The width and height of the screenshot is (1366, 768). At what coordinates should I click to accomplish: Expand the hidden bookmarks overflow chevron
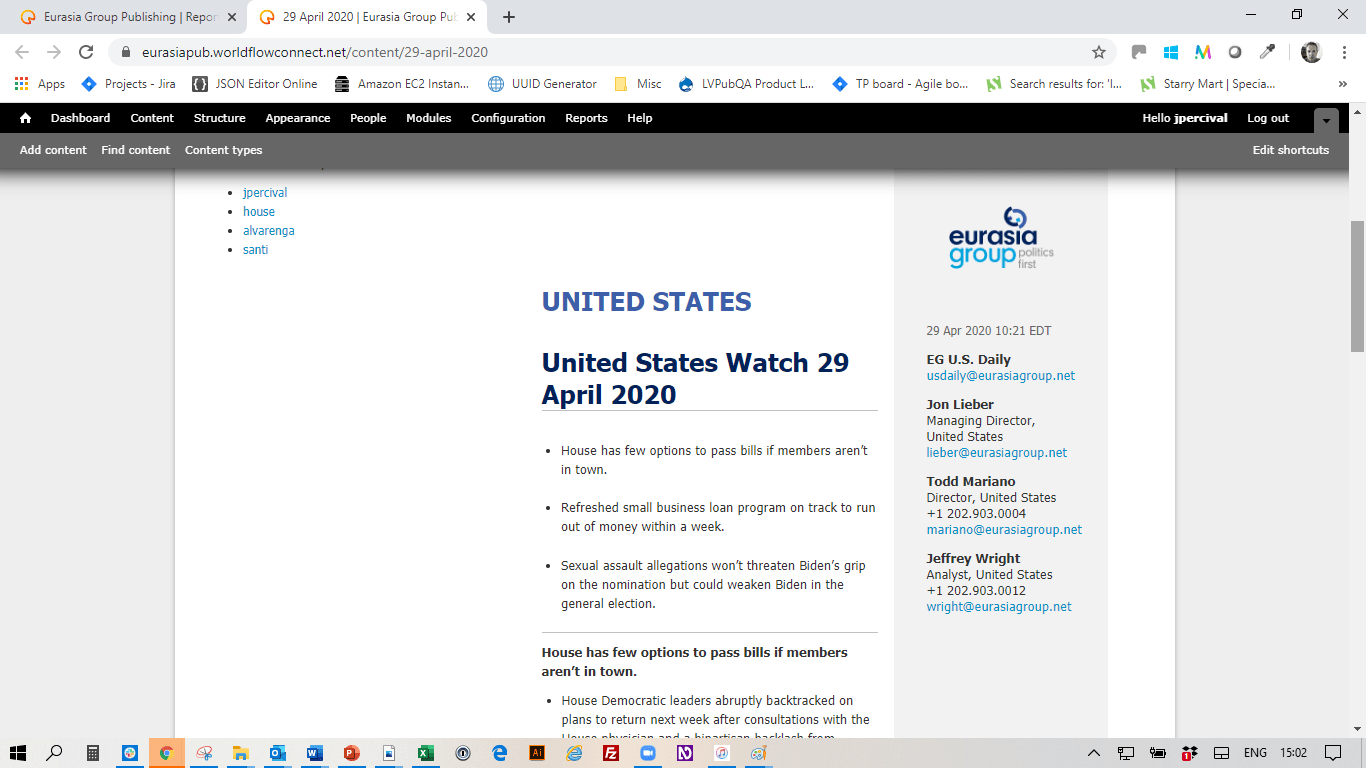tap(1342, 84)
